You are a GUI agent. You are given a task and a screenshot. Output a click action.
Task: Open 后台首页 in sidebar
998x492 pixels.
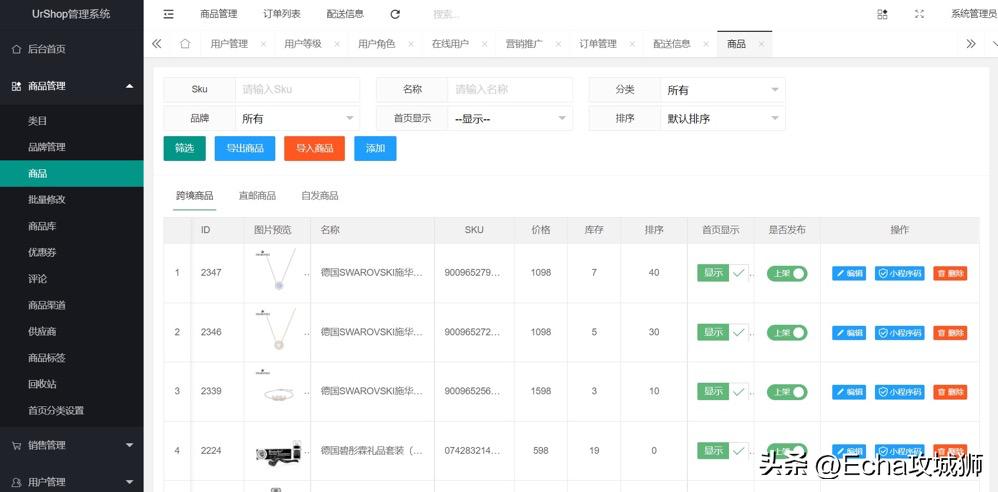pyautogui.click(x=72, y=49)
